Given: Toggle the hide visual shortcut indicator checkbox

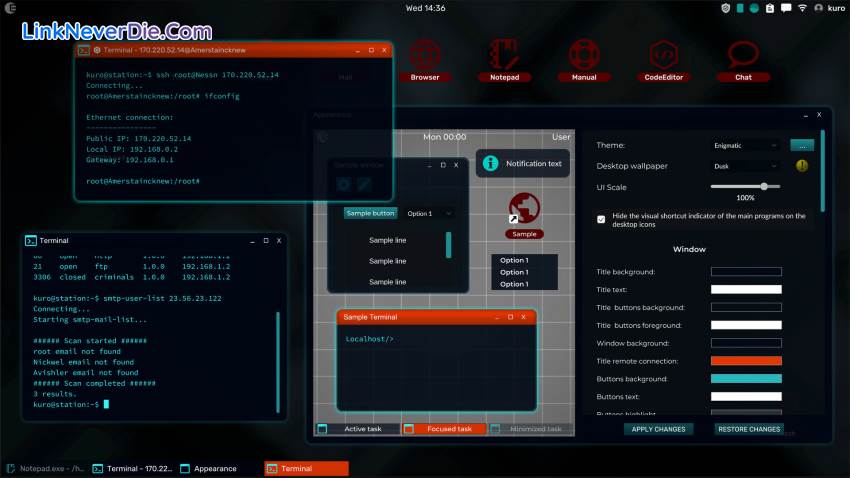Looking at the screenshot, I should click(x=601, y=219).
